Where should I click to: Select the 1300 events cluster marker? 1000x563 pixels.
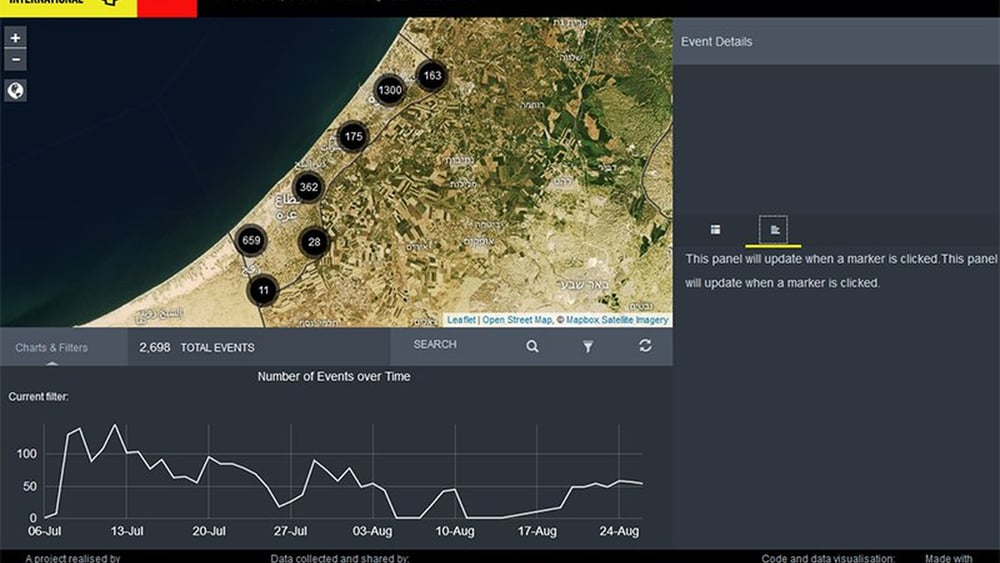point(390,90)
